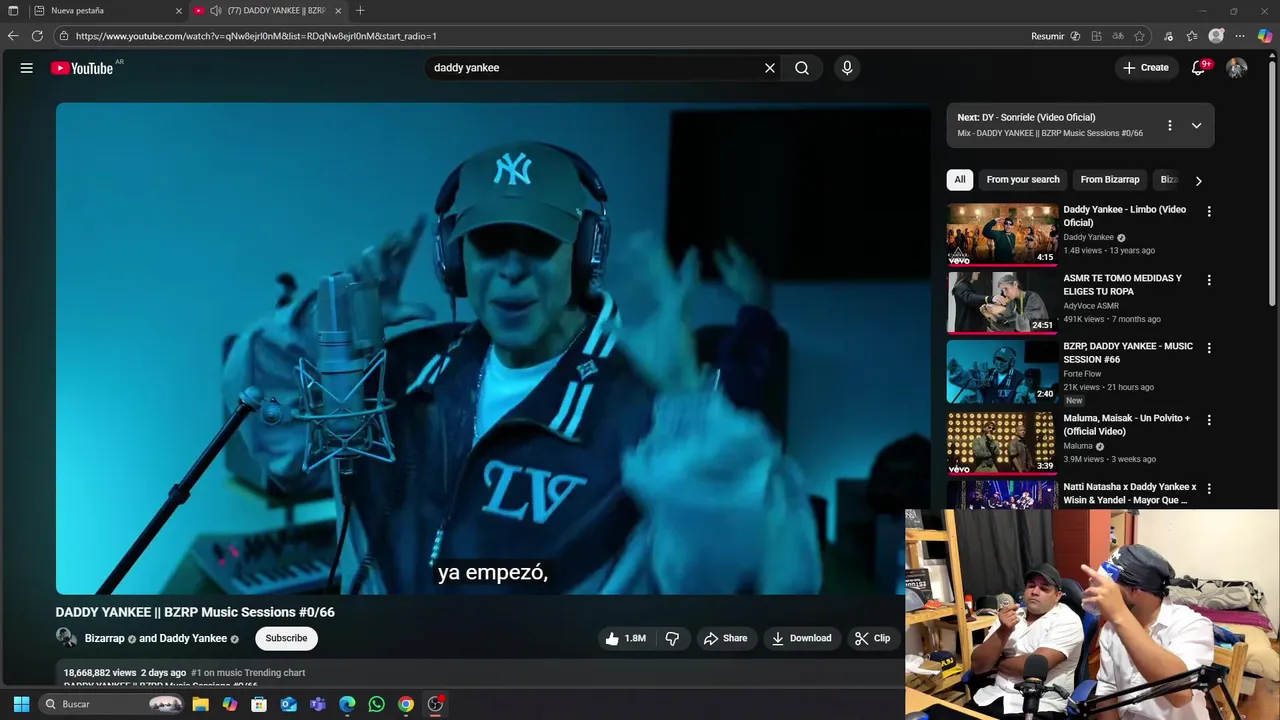Close the Nueva pestaña tab

pyautogui.click(x=179, y=11)
